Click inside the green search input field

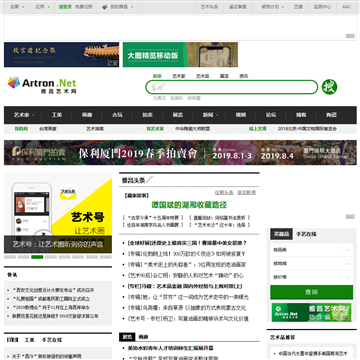[232, 87]
